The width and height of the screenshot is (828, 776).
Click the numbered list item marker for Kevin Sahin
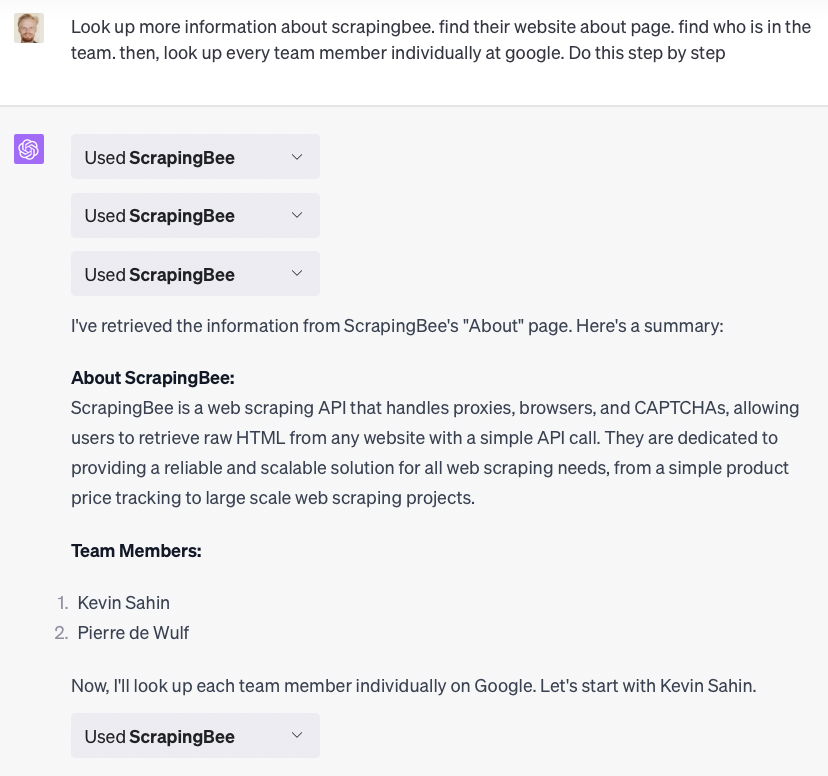tap(62, 603)
